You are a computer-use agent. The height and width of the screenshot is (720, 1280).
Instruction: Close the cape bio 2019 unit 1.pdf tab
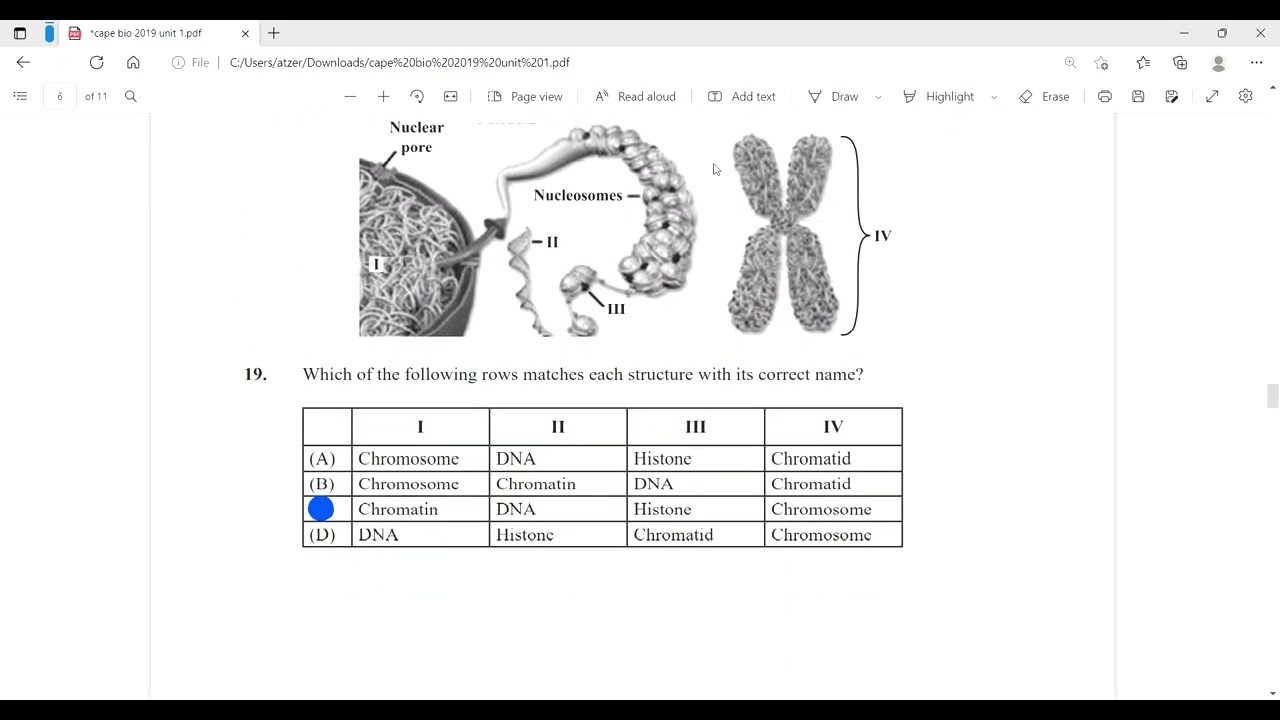[x=245, y=33]
